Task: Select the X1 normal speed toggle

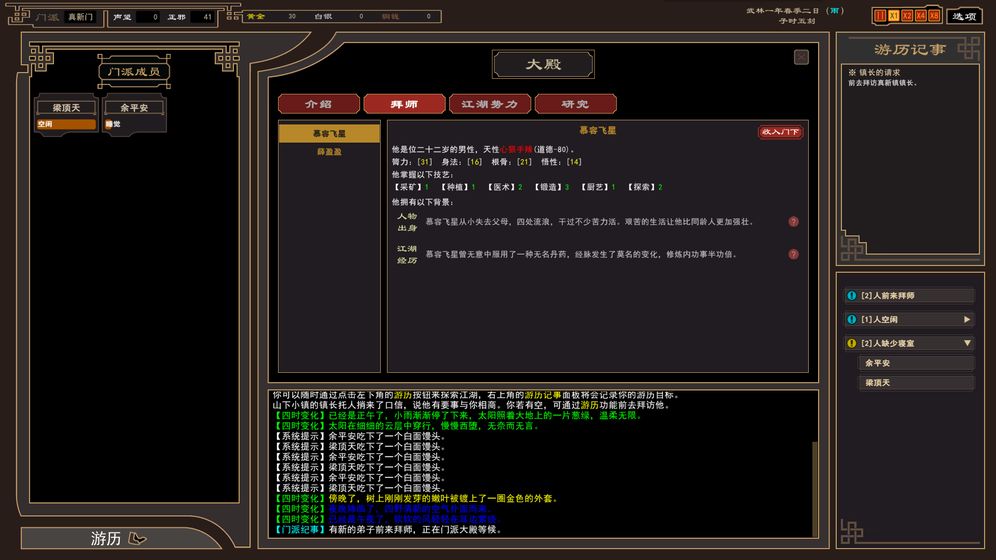Action: 894,16
